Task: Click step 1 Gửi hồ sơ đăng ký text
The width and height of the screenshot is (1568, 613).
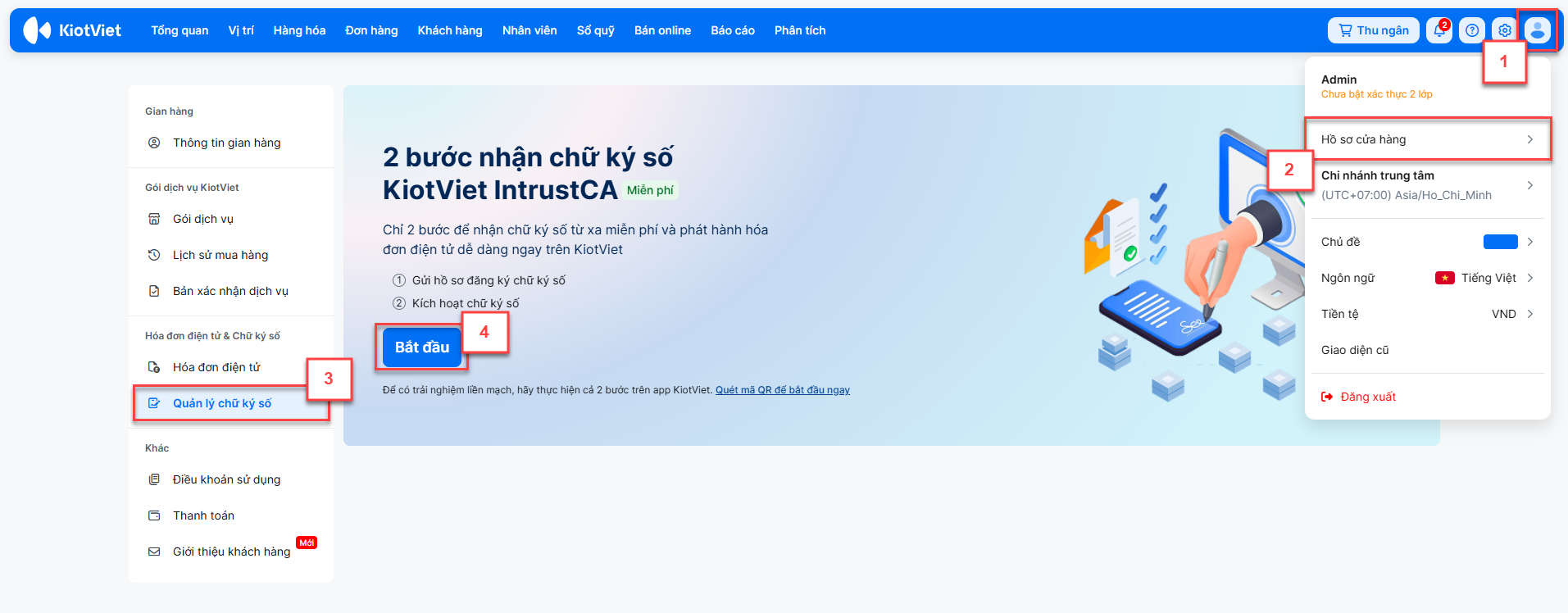Action: 489,280
